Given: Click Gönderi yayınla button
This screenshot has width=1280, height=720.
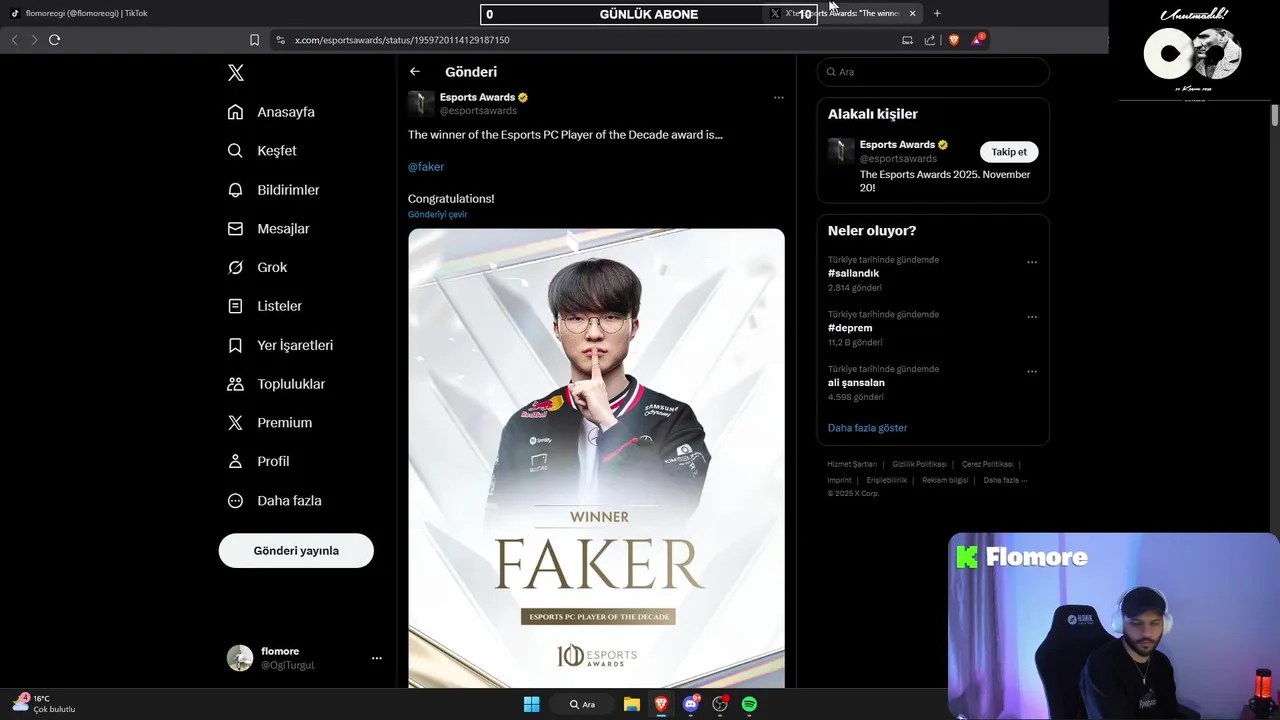Looking at the screenshot, I should [296, 551].
